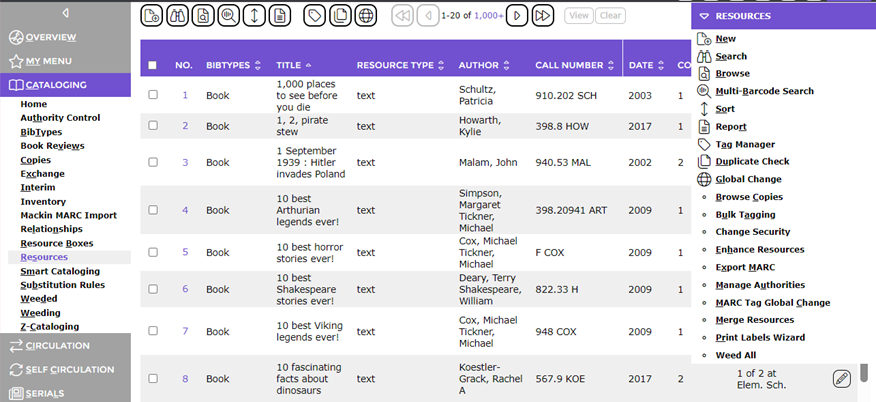876x402 pixels.
Task: Select checkbox for 10 best Shakespeare stories
Action: [153, 289]
